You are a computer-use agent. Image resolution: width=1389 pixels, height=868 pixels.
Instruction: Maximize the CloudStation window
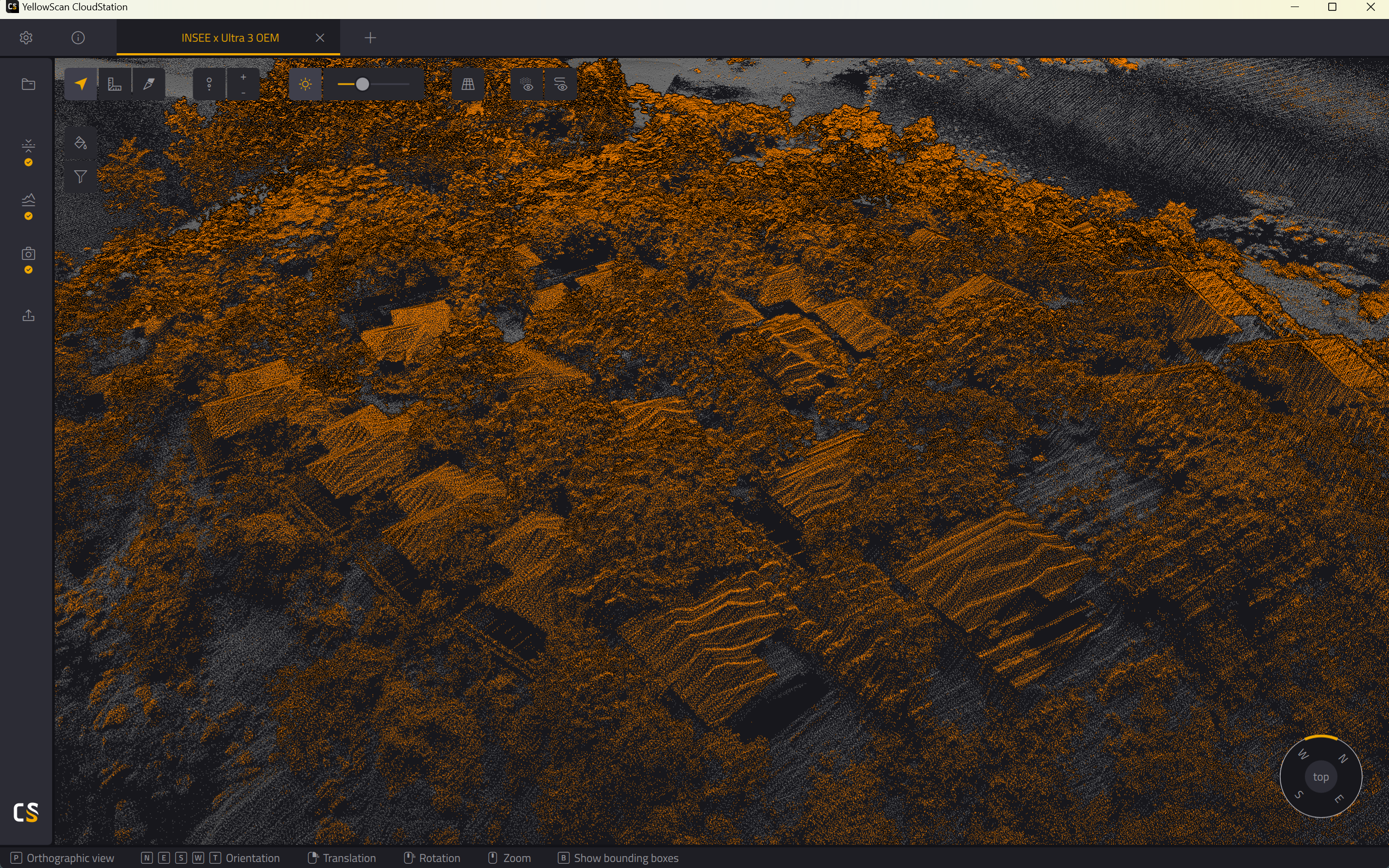tap(1332, 7)
